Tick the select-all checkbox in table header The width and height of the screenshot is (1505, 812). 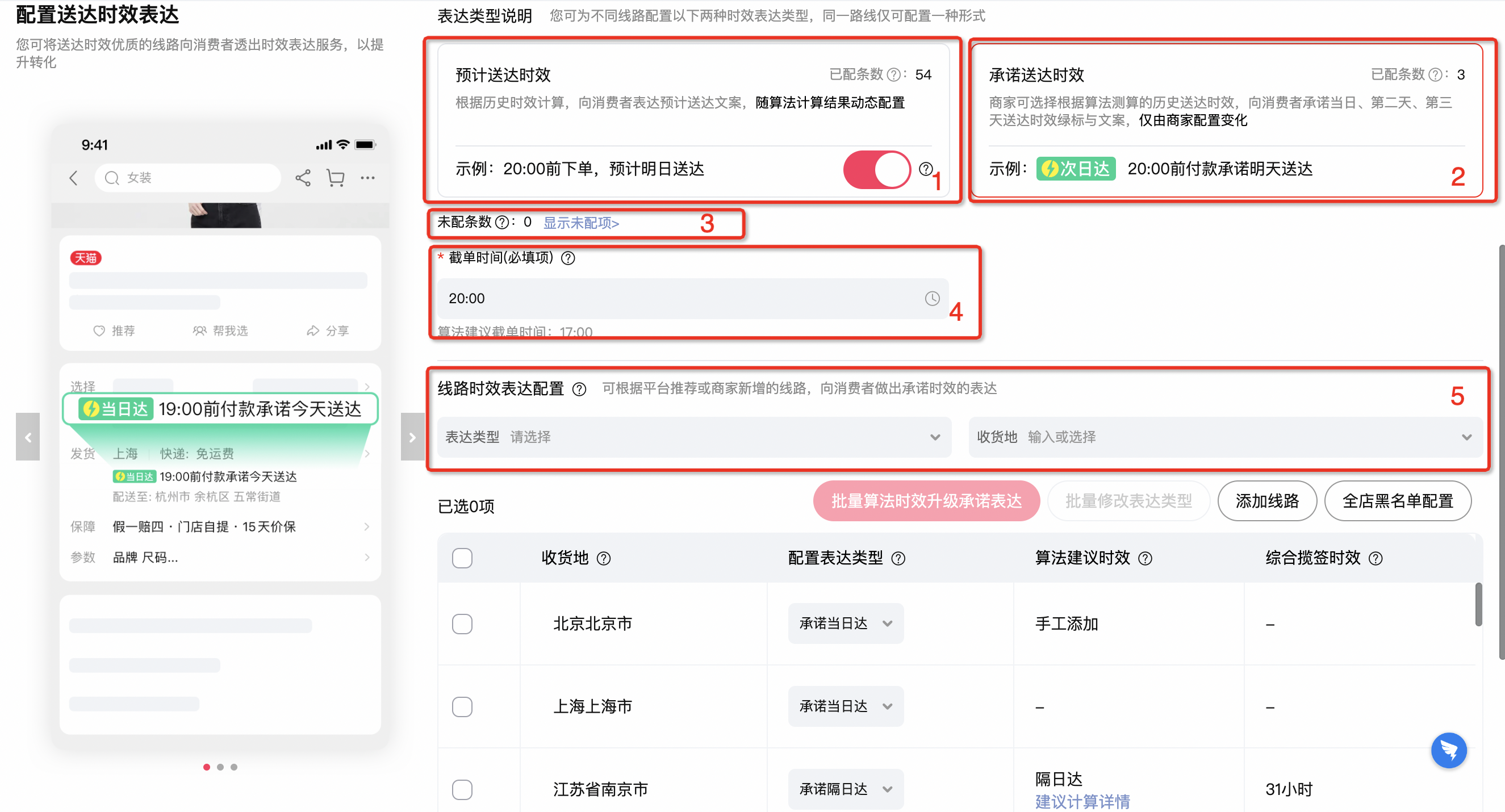(x=462, y=559)
